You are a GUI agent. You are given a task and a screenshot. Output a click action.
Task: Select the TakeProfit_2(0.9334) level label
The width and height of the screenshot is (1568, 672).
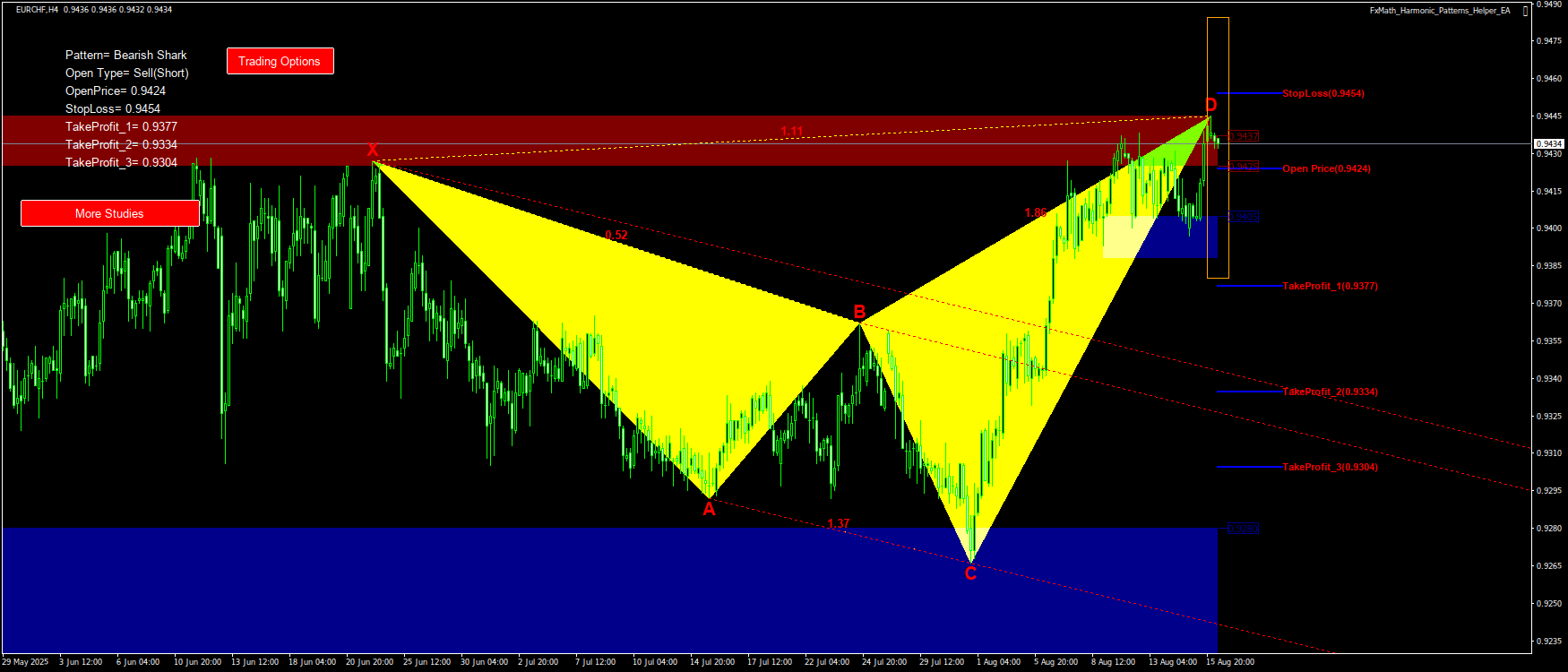coord(1330,392)
